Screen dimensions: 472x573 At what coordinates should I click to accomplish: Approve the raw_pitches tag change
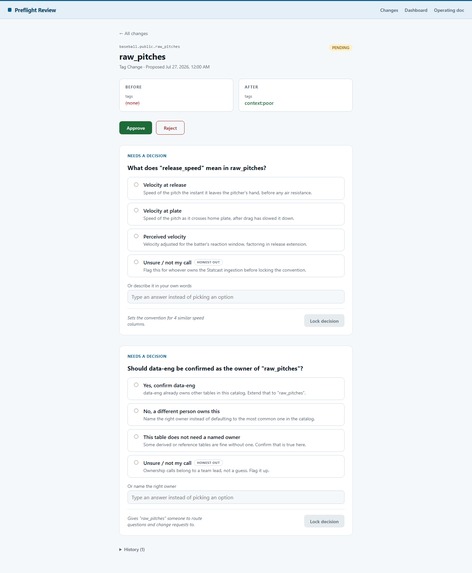coord(136,128)
